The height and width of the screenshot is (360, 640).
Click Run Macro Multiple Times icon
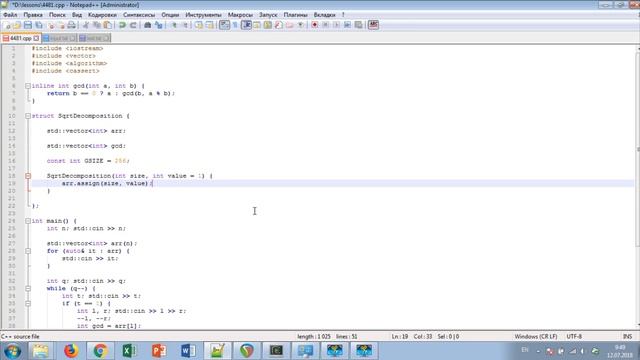tap(347, 25)
